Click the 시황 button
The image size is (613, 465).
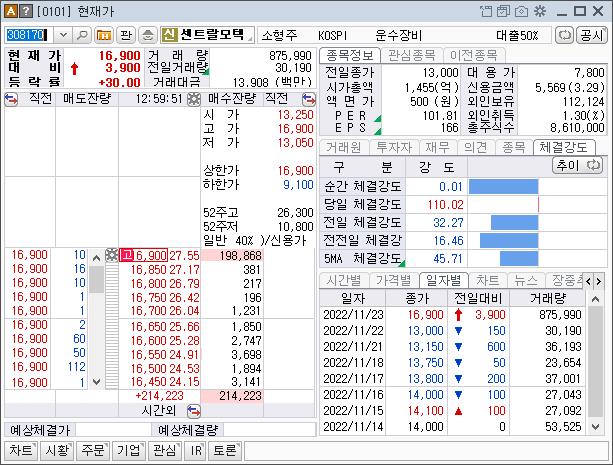pyautogui.click(x=57, y=451)
